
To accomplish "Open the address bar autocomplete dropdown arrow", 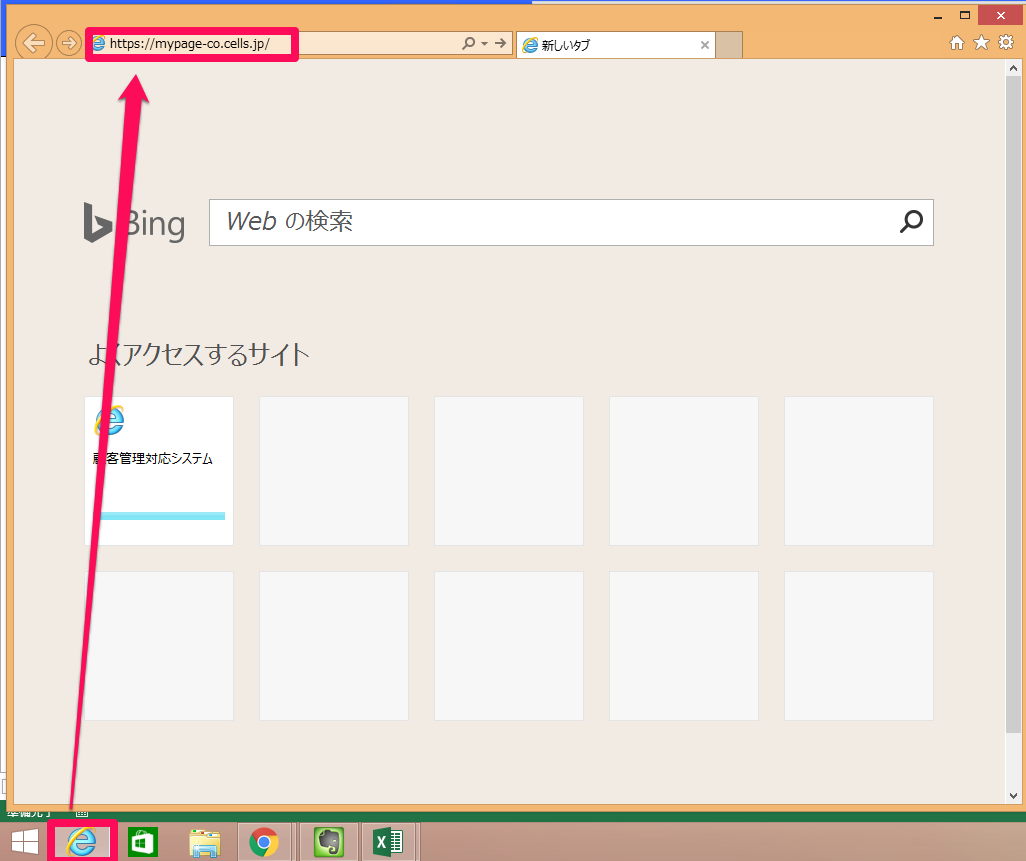I will click(485, 44).
